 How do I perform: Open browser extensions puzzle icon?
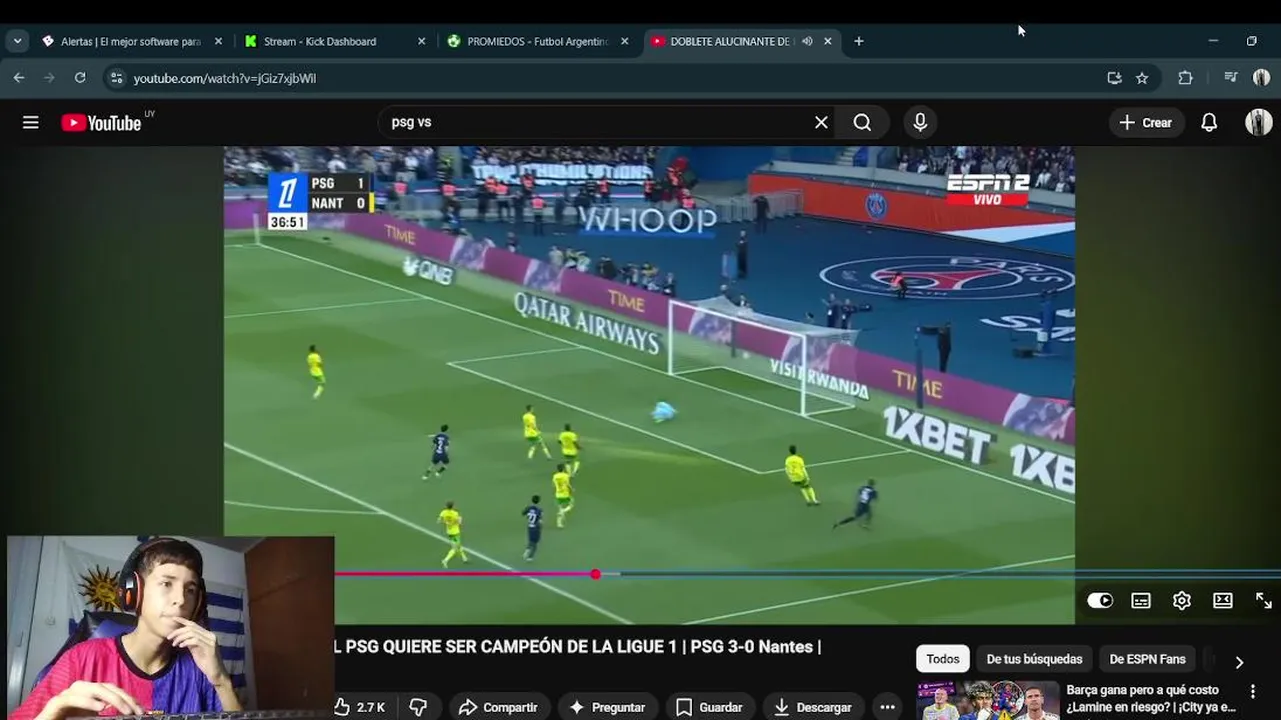(x=1185, y=78)
